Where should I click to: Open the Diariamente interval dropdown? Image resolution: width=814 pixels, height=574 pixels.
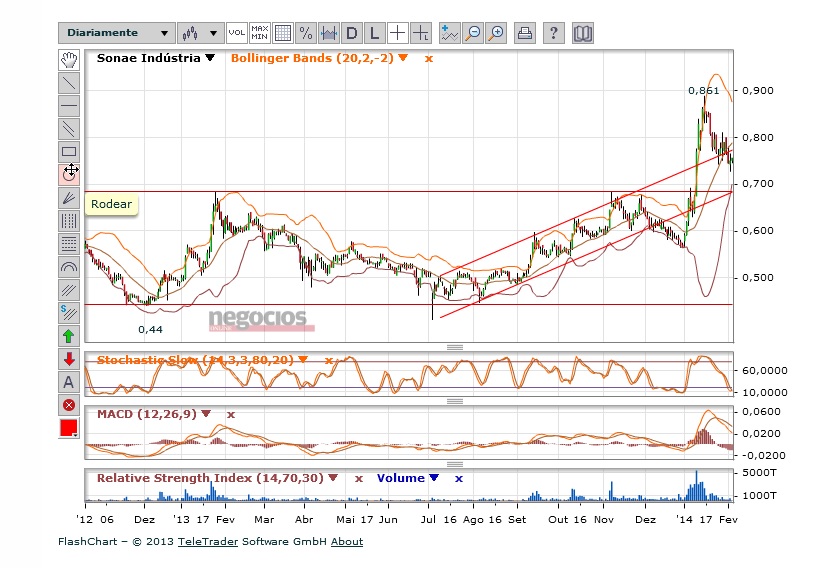click(115, 33)
